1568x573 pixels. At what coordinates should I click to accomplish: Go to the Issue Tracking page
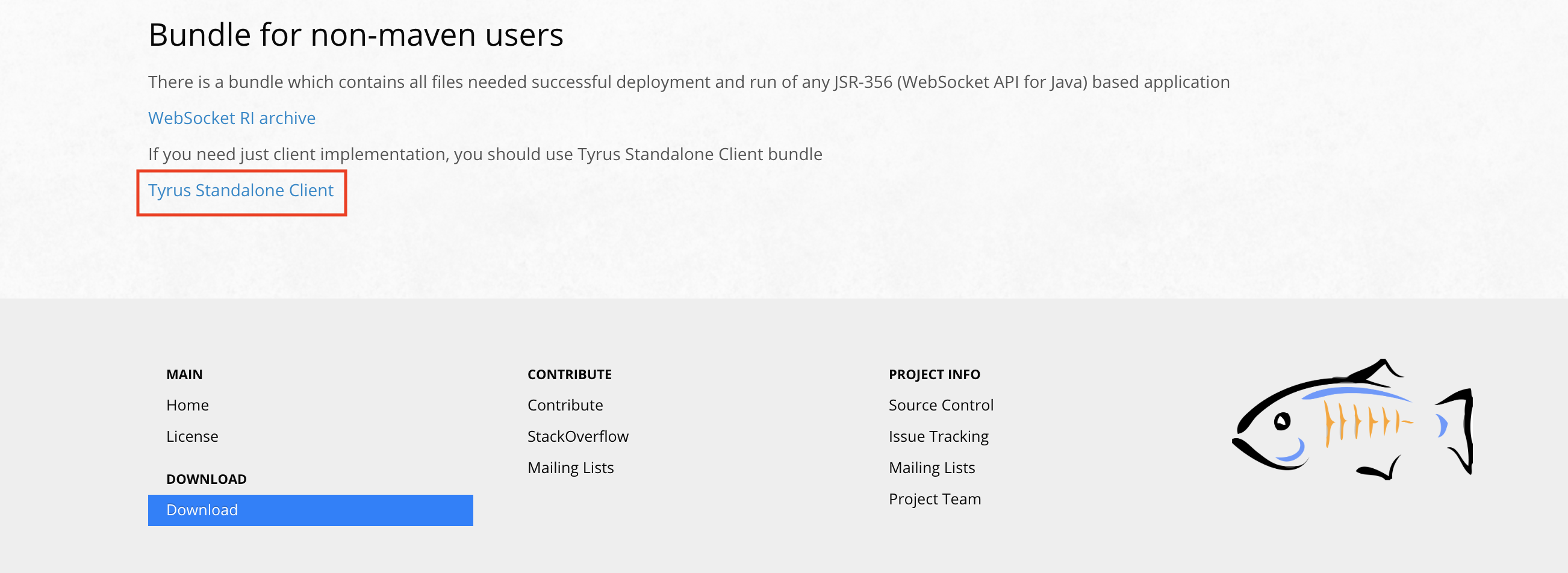(938, 437)
